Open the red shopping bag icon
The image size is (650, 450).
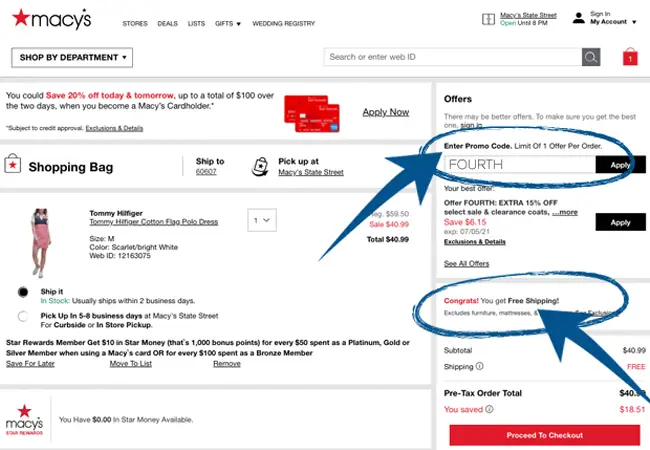coord(630,57)
